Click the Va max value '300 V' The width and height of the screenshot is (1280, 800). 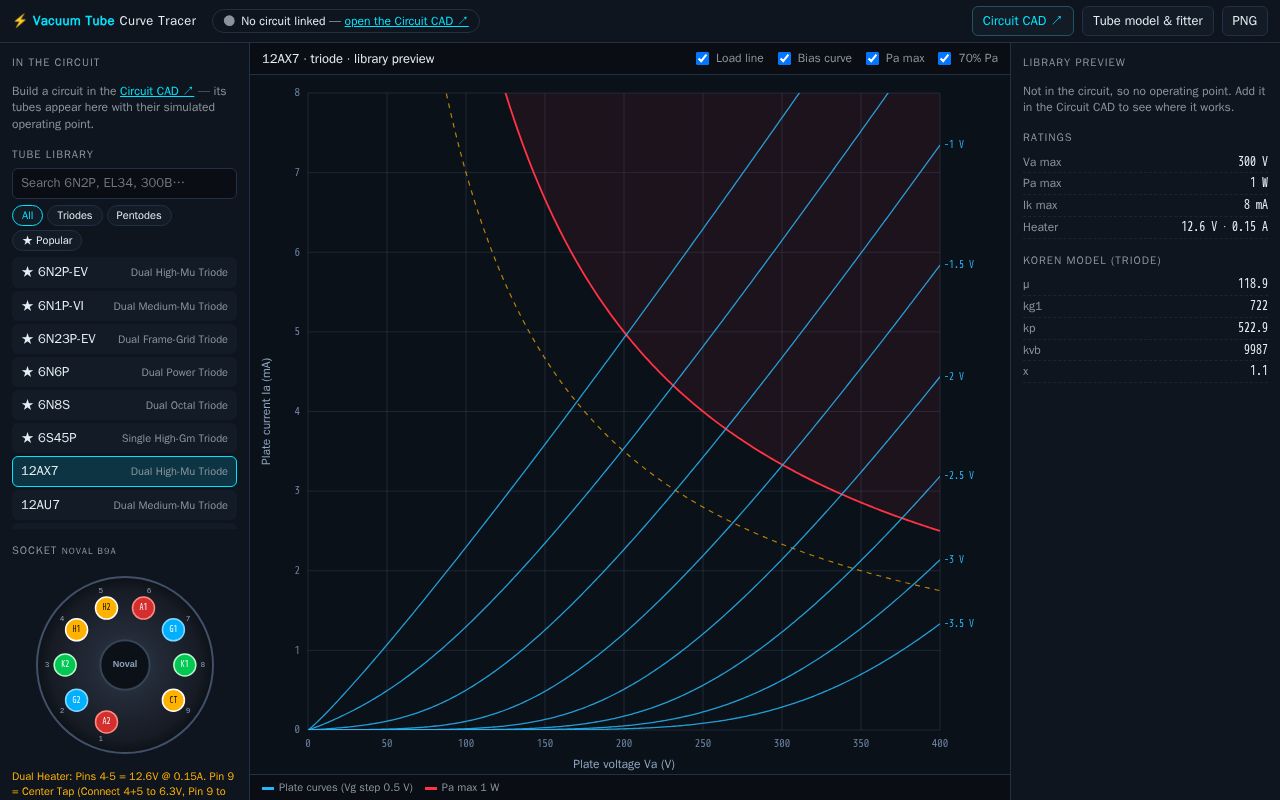click(1253, 162)
